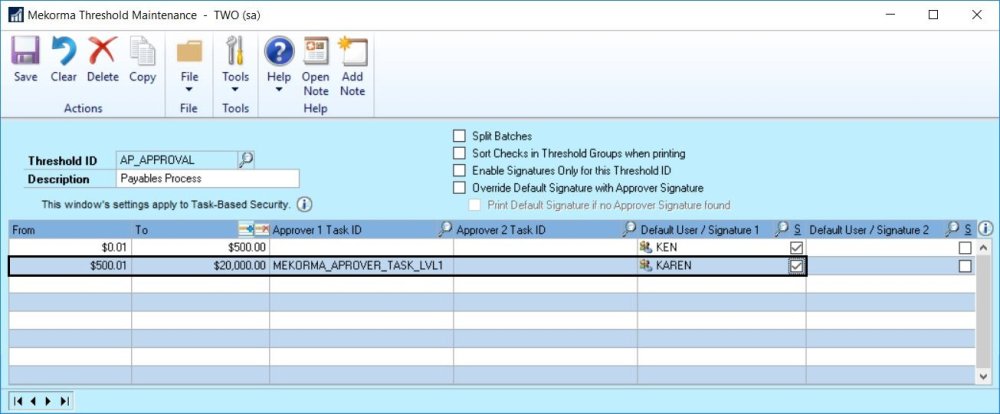This screenshot has width=1000, height=414.
Task: Click the From column header
Action: pos(70,229)
